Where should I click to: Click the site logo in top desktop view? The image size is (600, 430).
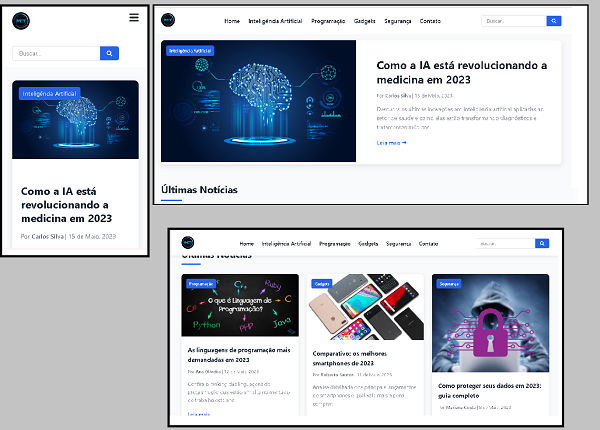coord(168,20)
